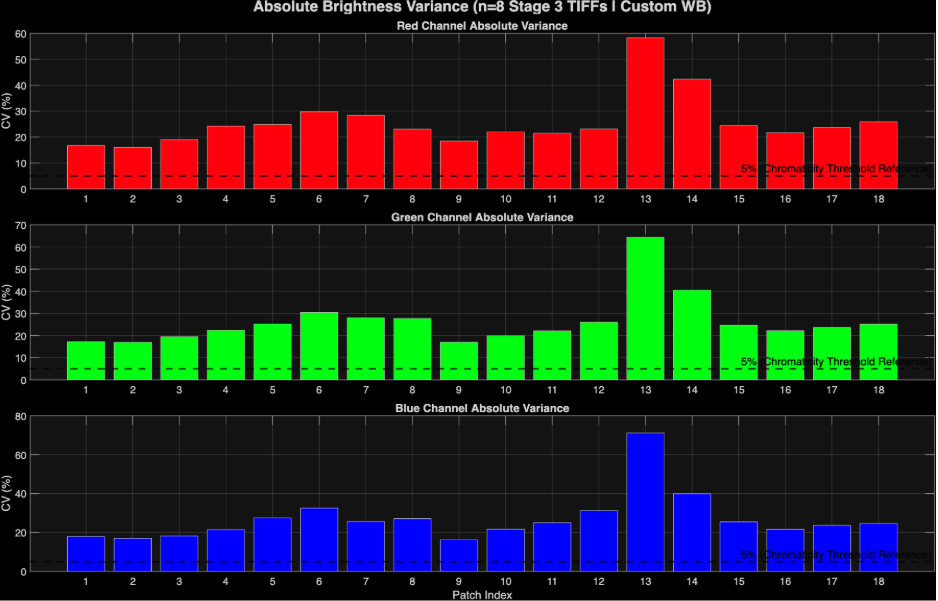The width and height of the screenshot is (938, 601).
Task: Select the threshold reference text in the green chart
Action: (834, 361)
